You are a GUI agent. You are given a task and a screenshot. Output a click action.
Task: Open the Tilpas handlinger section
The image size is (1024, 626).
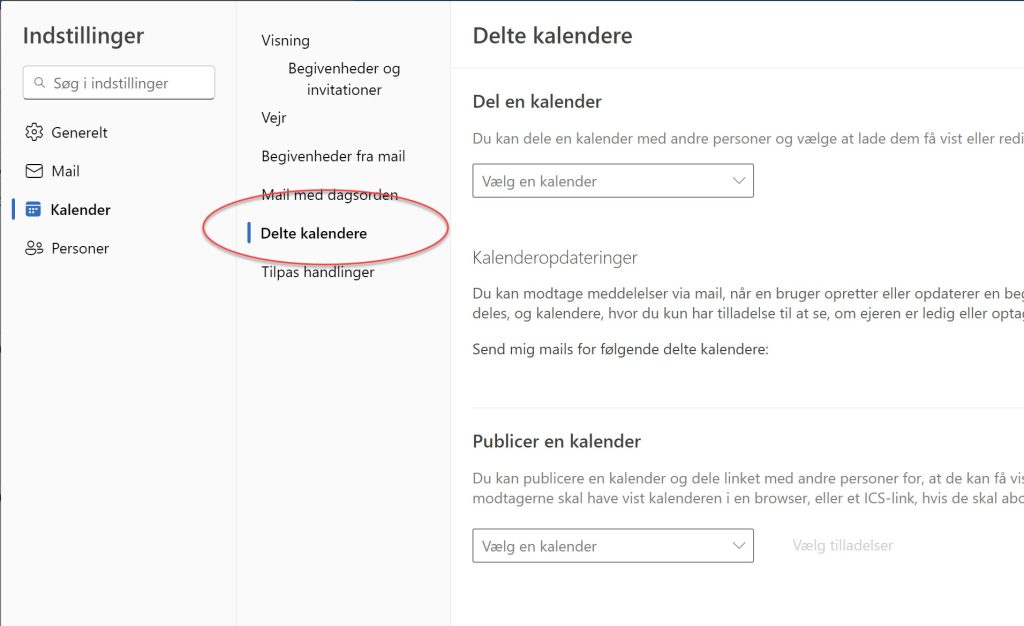click(317, 272)
